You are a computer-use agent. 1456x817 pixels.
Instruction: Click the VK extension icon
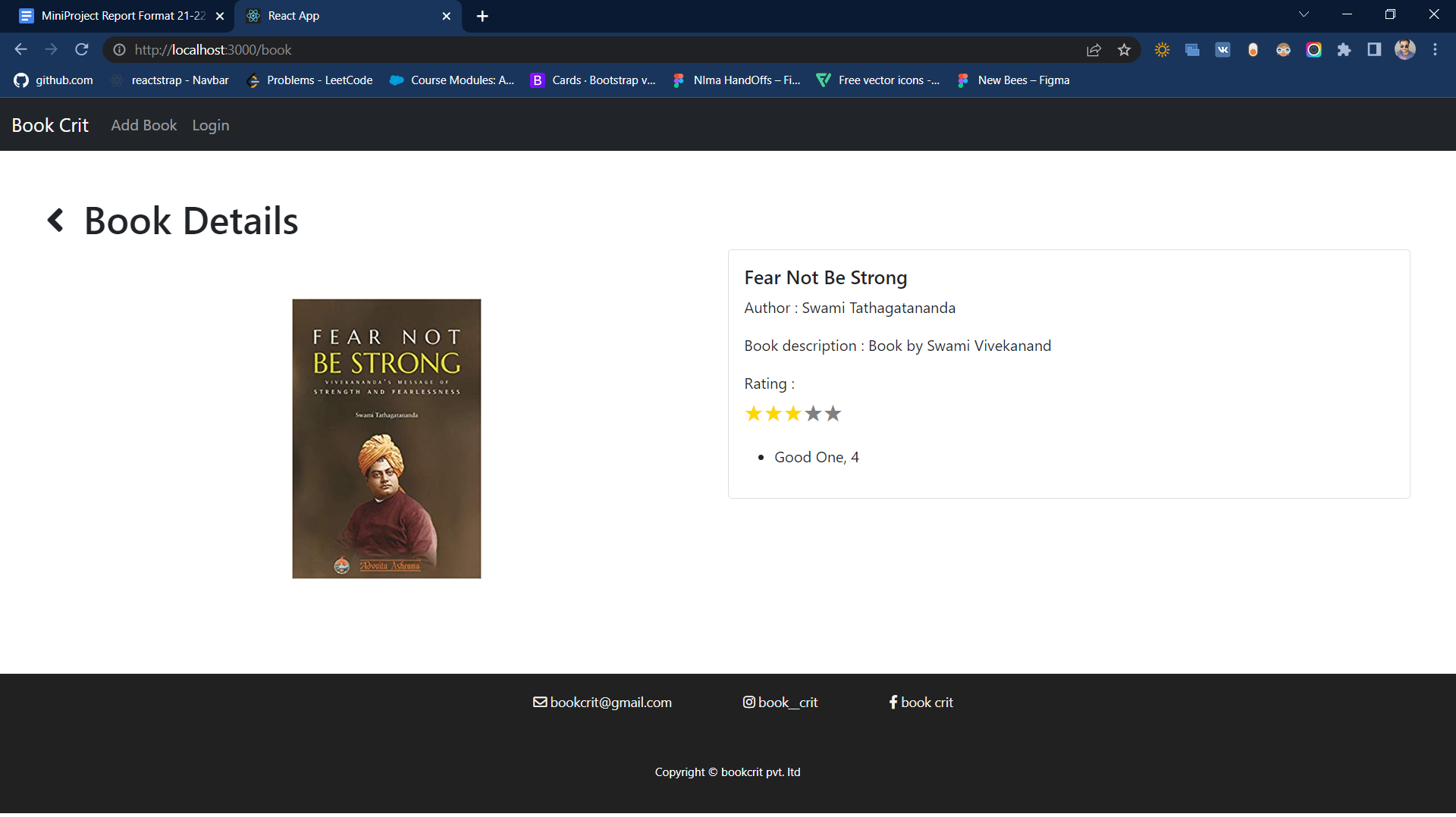pos(1222,50)
